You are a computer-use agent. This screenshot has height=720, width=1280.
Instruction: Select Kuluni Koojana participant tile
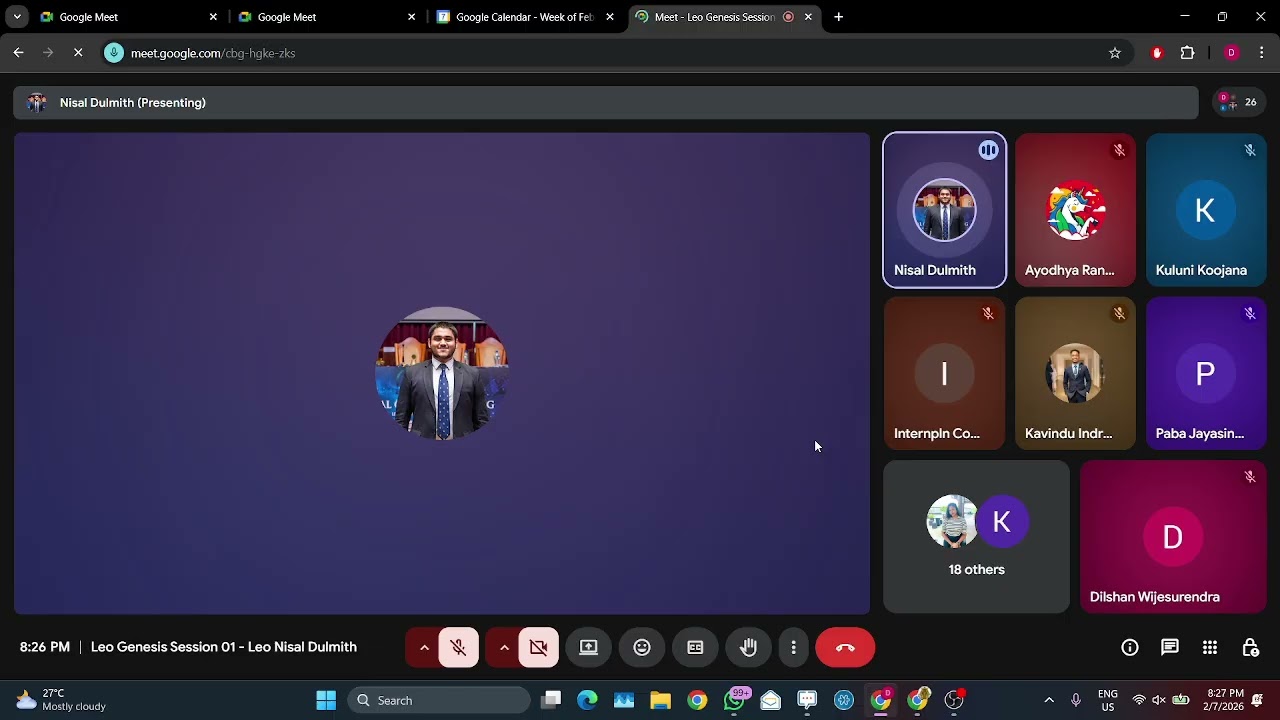click(x=1206, y=210)
